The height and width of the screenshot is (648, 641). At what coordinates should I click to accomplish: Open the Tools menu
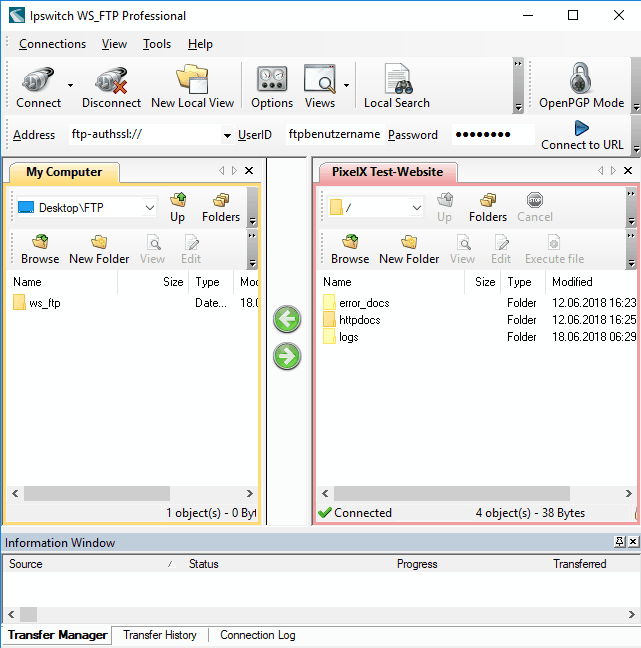pos(157,44)
